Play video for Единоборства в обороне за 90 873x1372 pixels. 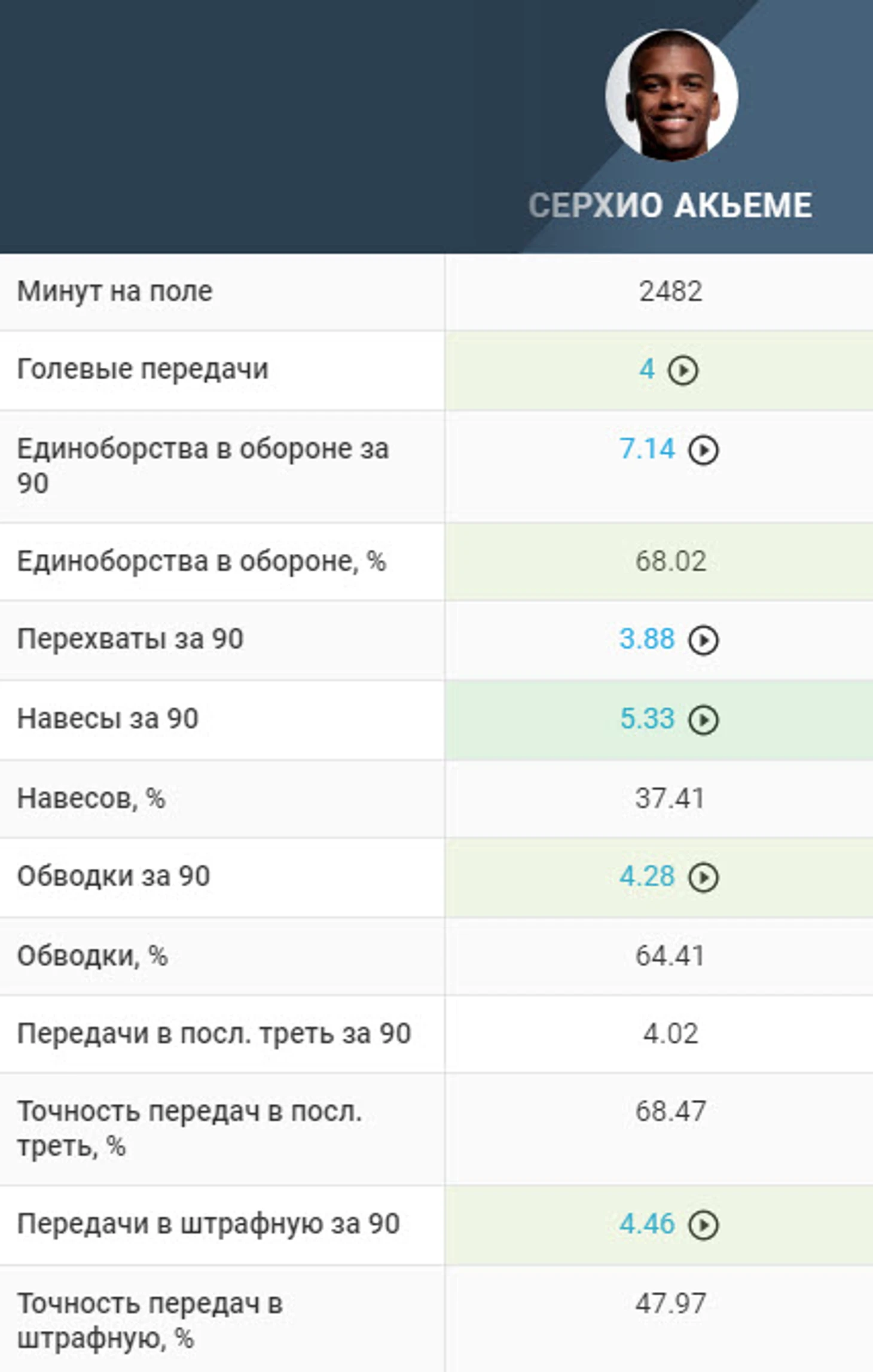703,450
